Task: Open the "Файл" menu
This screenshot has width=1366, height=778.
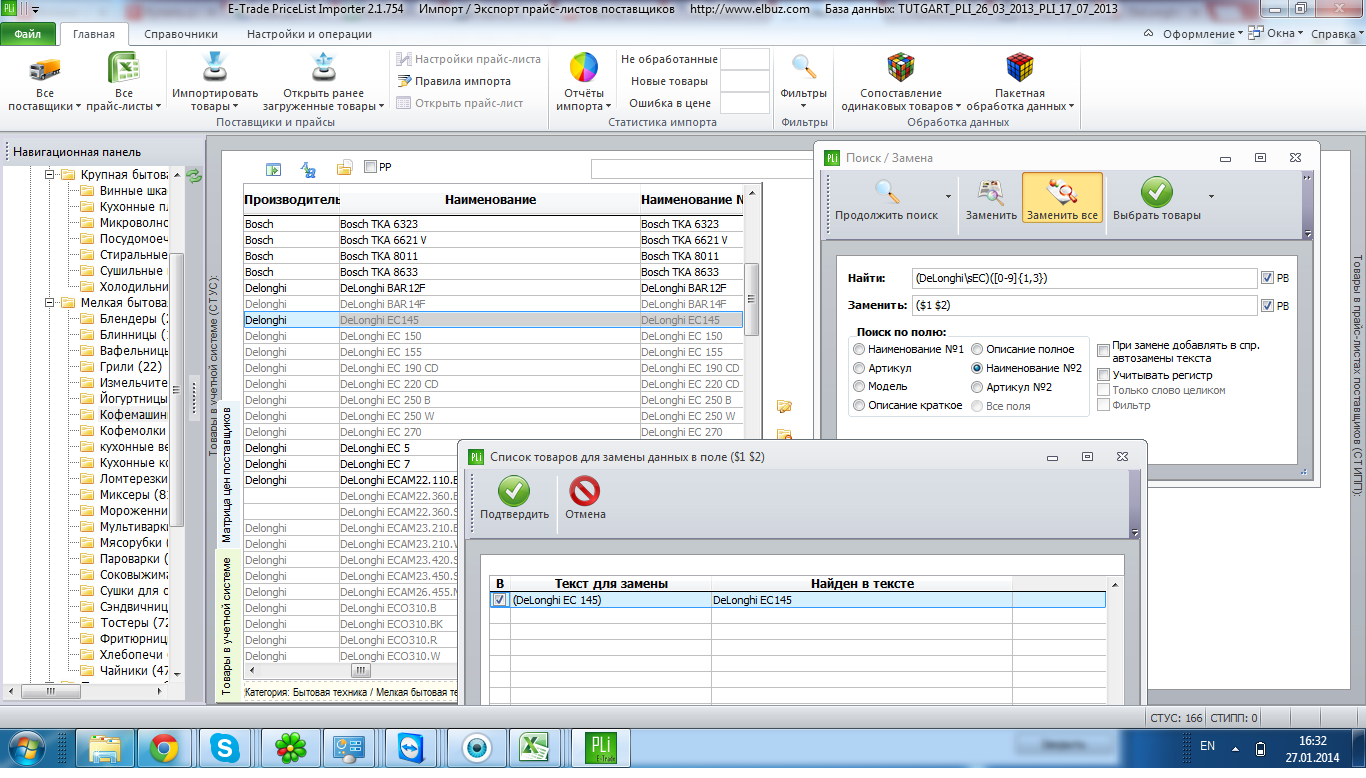Action: (28, 34)
